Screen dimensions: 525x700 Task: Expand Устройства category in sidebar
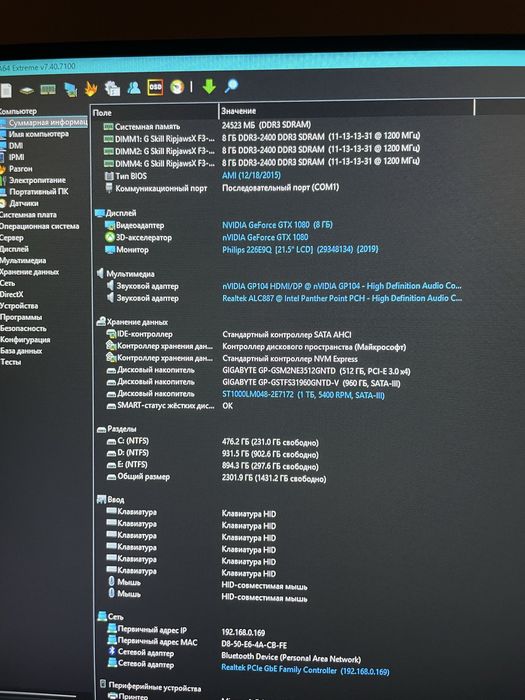pyautogui.click(x=19, y=306)
